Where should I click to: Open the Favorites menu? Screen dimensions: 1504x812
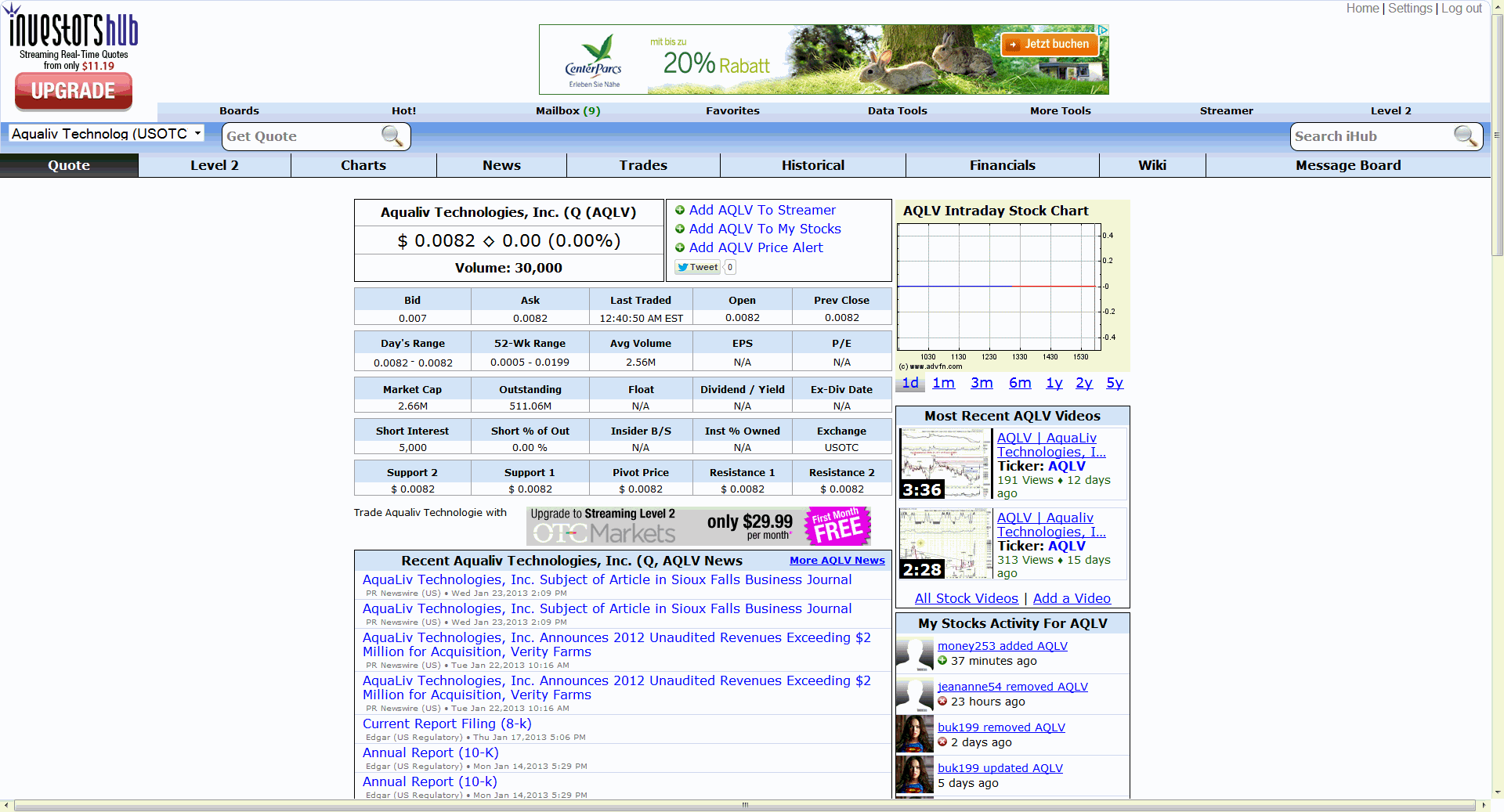click(732, 111)
